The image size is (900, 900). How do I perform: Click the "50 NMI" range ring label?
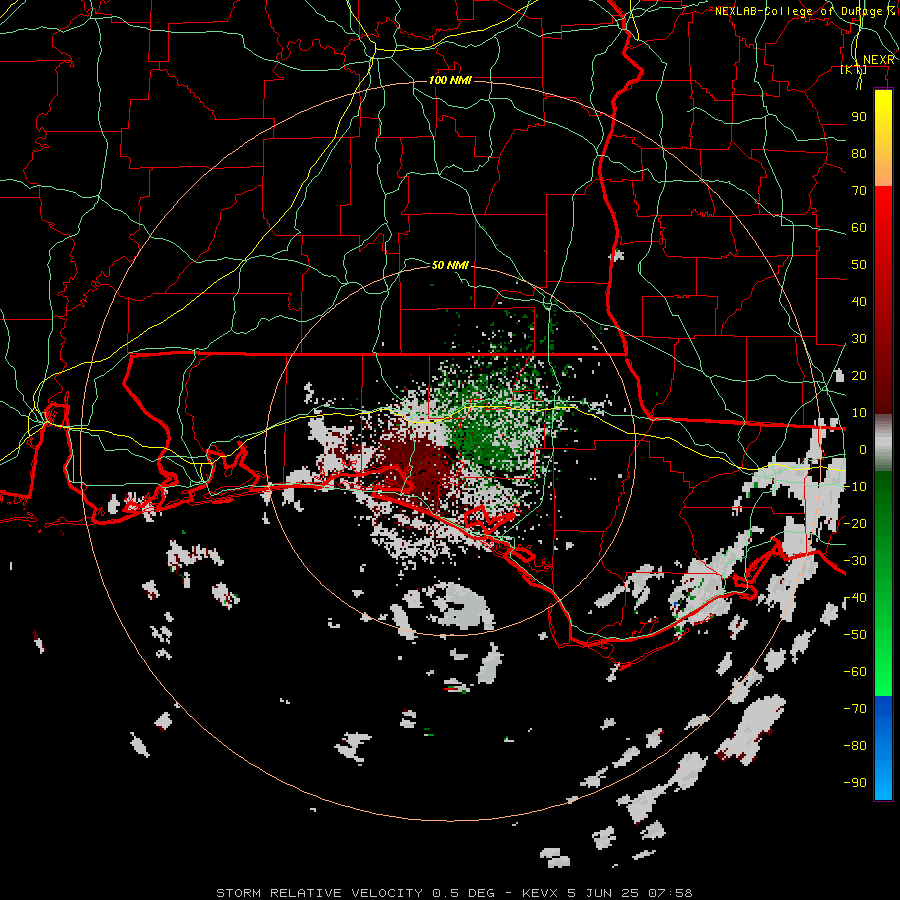(x=450, y=265)
